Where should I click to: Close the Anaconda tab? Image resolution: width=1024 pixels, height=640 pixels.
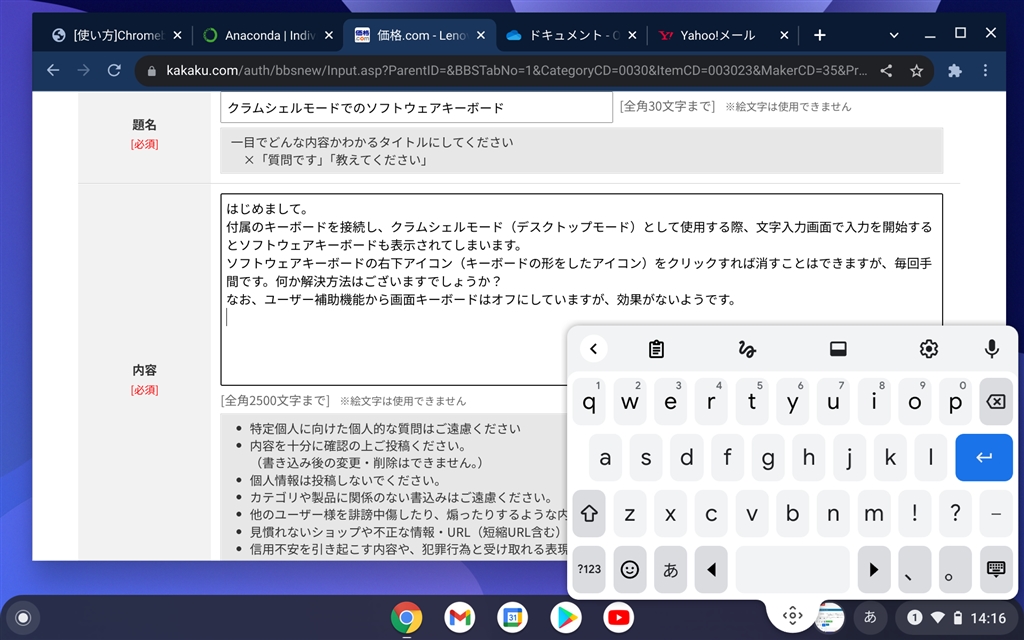coord(328,35)
